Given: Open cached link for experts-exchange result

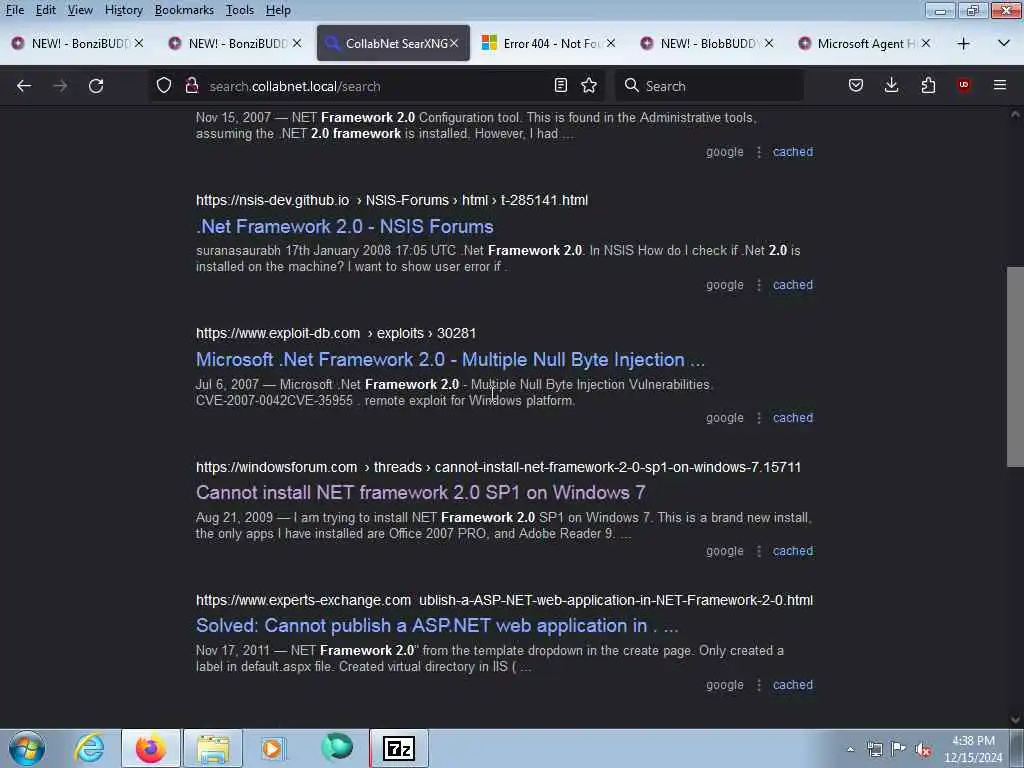Looking at the screenshot, I should 793,684.
